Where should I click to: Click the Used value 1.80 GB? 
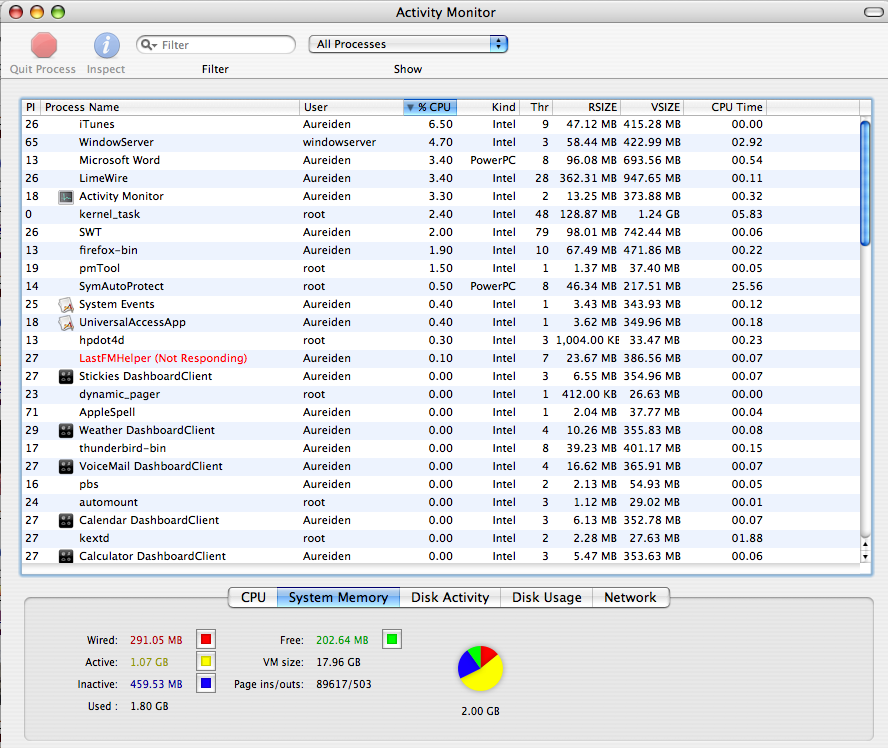tap(150, 706)
